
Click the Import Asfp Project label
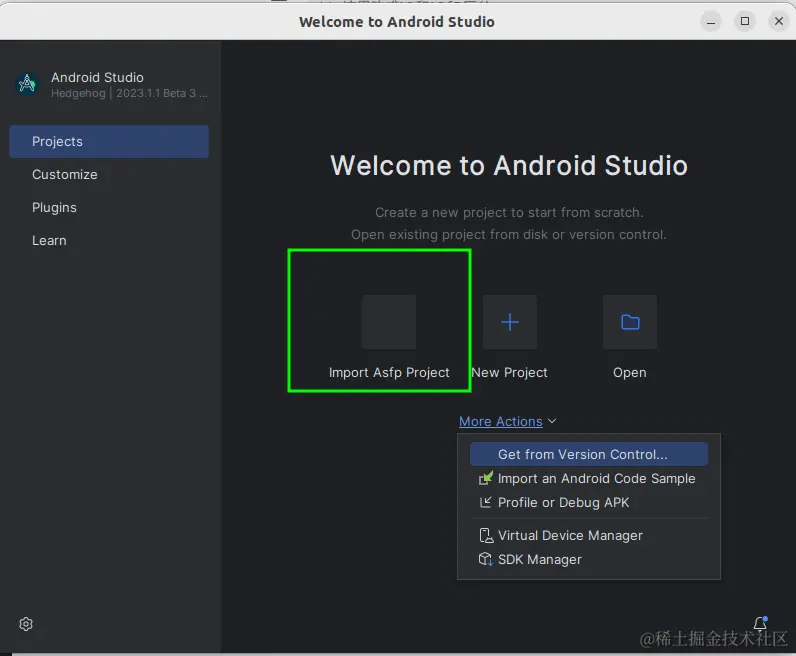[x=389, y=372]
